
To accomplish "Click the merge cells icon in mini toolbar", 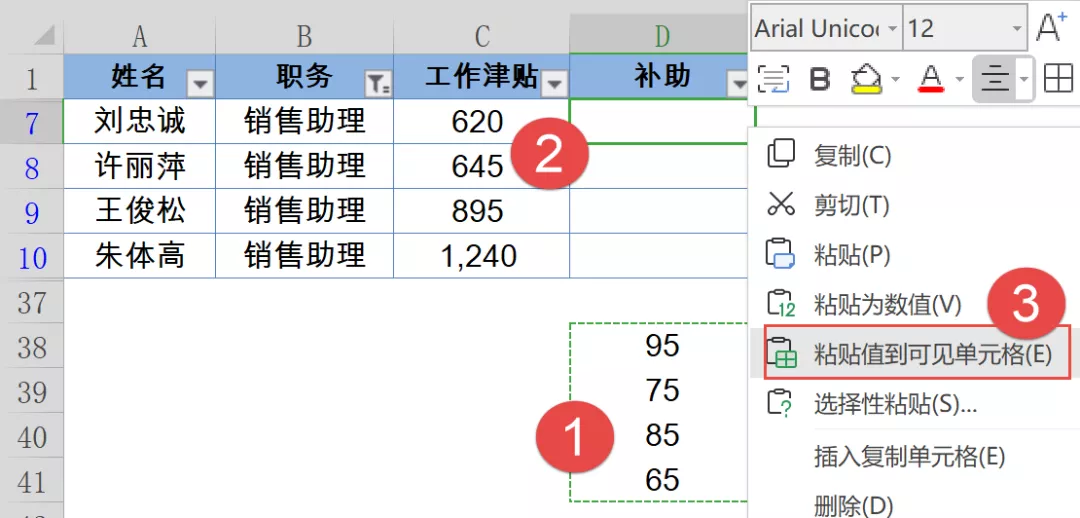I will point(773,79).
